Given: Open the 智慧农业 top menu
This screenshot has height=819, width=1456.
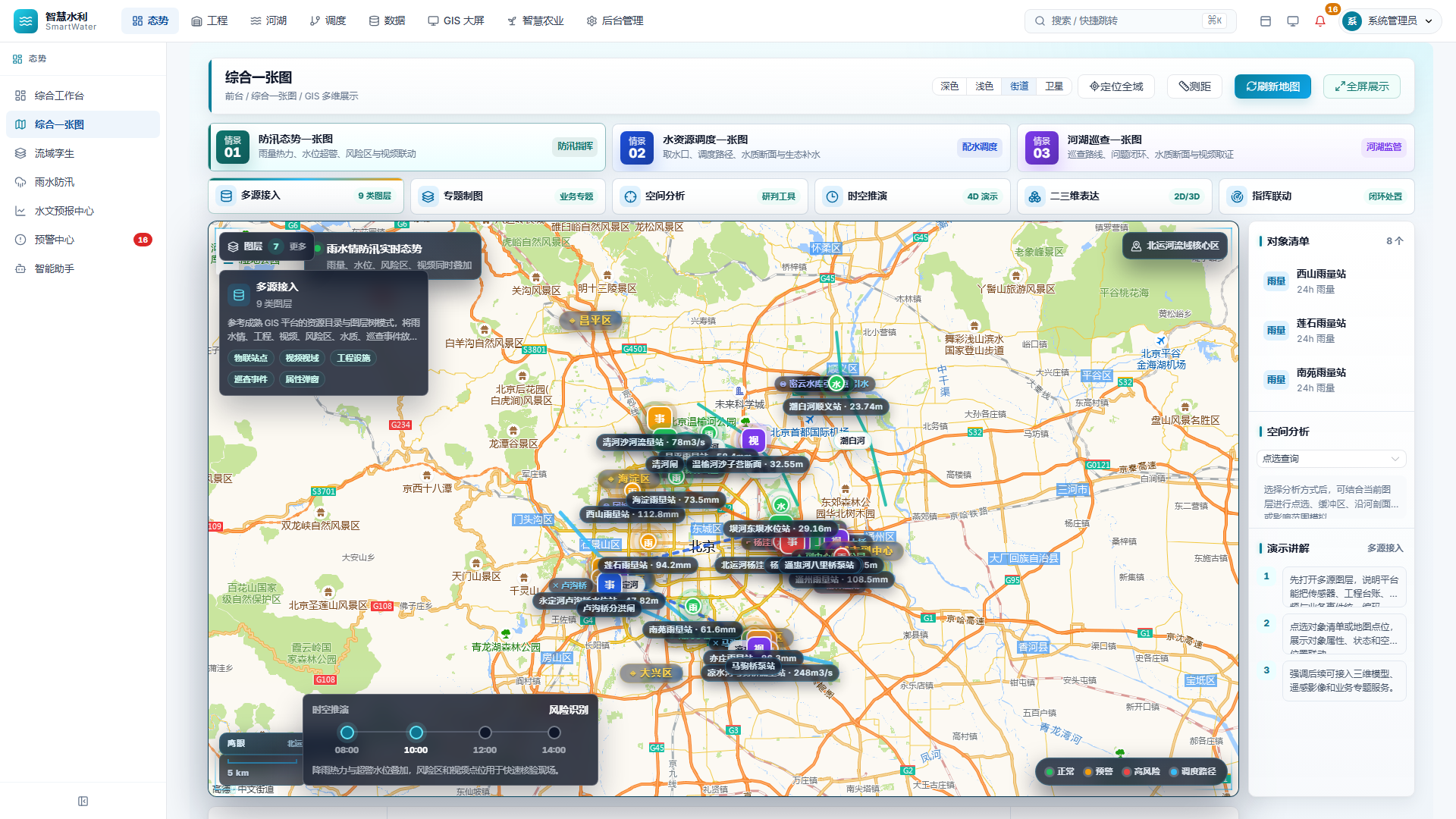Looking at the screenshot, I should (x=535, y=21).
